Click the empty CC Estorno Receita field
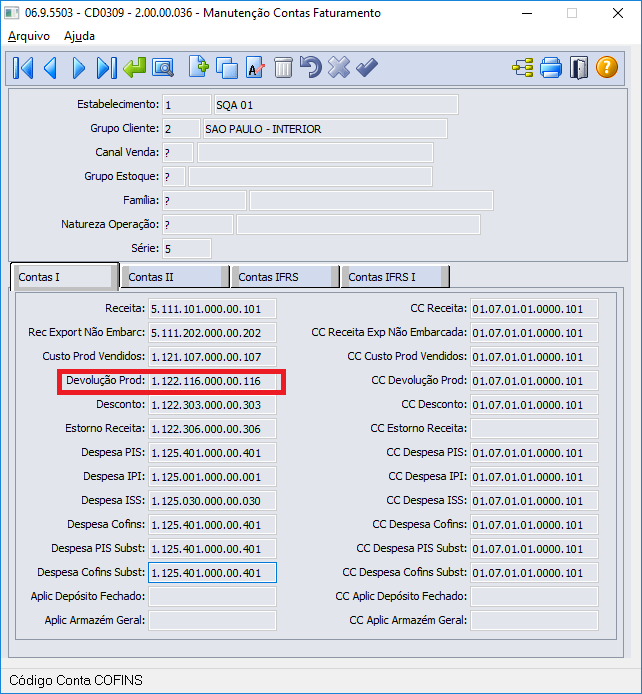Screen dimensions: 642x694 tap(534, 428)
